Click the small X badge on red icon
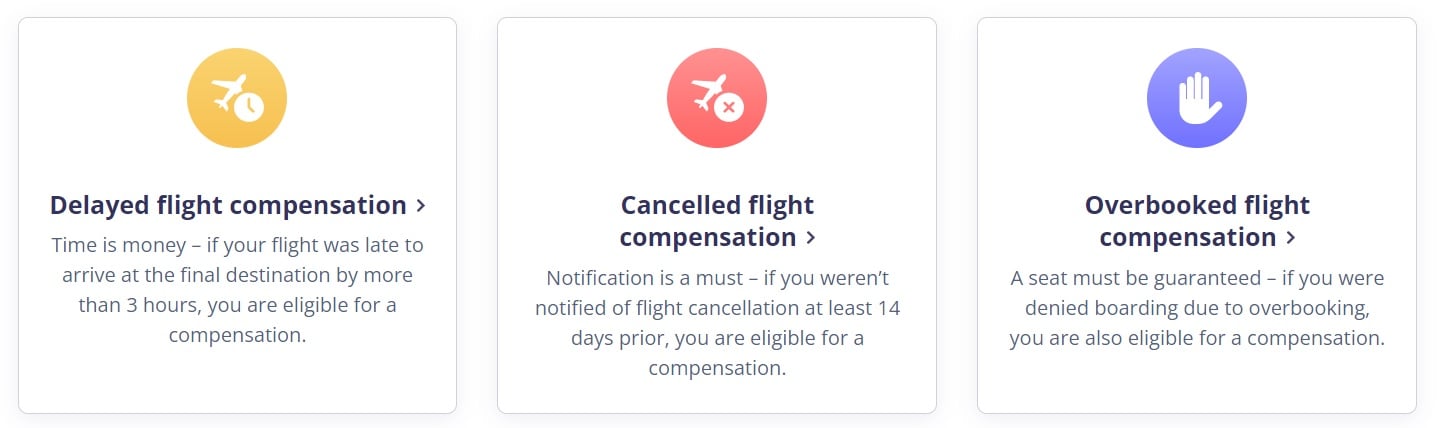The image size is (1442, 428). [x=729, y=106]
